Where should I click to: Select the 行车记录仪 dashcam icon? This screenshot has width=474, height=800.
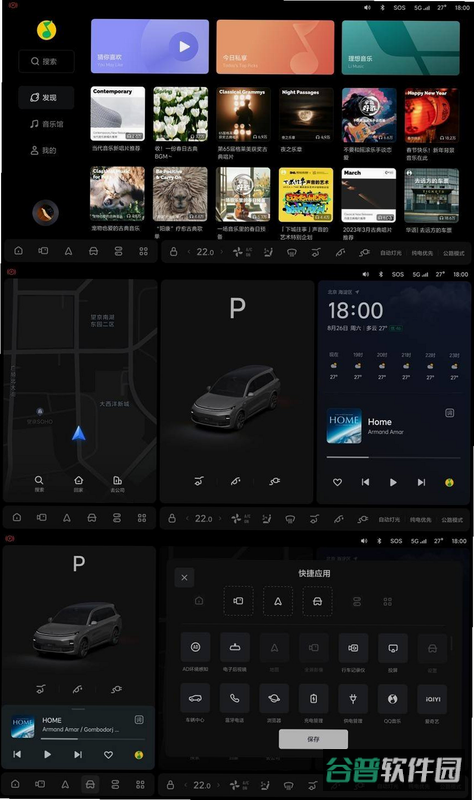coord(353,647)
